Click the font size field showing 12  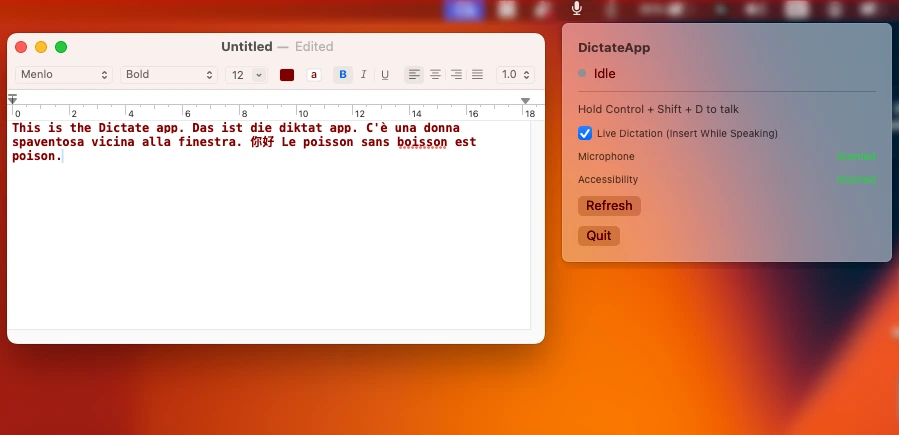239,75
